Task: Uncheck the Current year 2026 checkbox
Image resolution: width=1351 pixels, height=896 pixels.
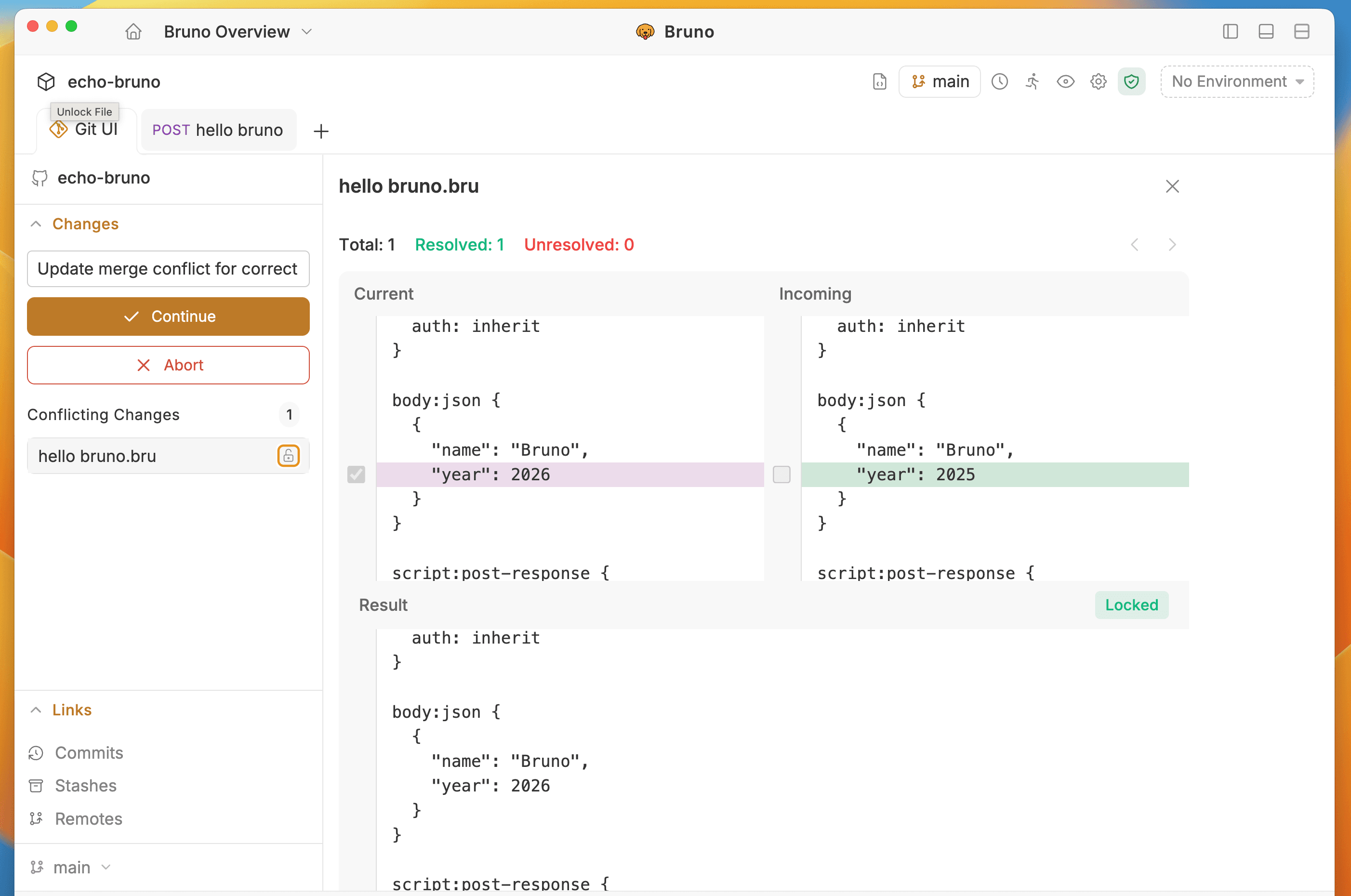Action: (x=356, y=474)
